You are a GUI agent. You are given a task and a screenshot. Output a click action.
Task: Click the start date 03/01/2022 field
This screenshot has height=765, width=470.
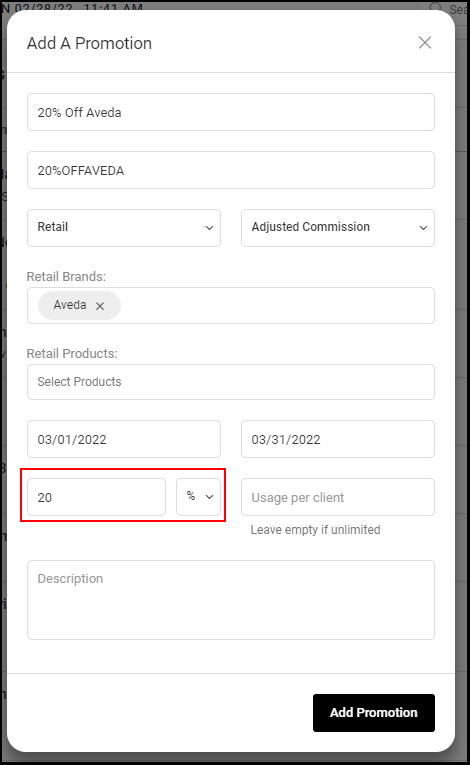[124, 439]
